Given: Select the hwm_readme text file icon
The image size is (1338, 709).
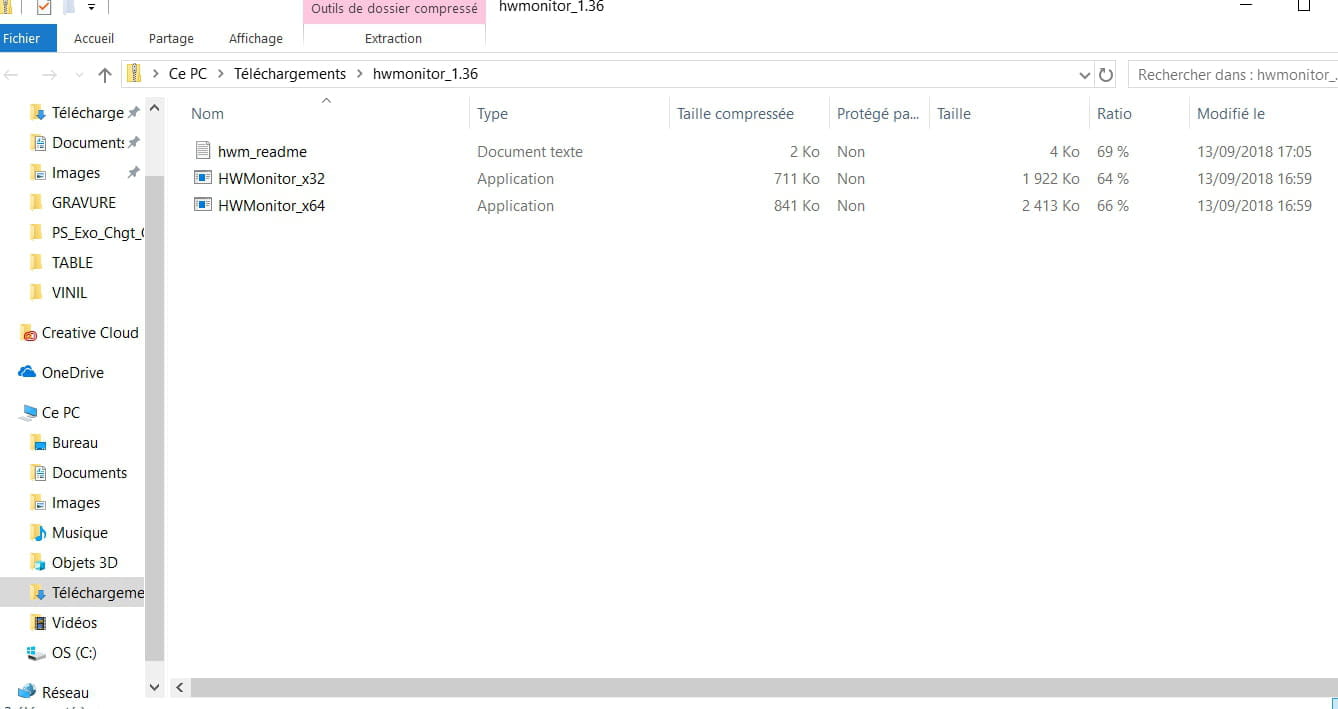Looking at the screenshot, I should pos(202,152).
